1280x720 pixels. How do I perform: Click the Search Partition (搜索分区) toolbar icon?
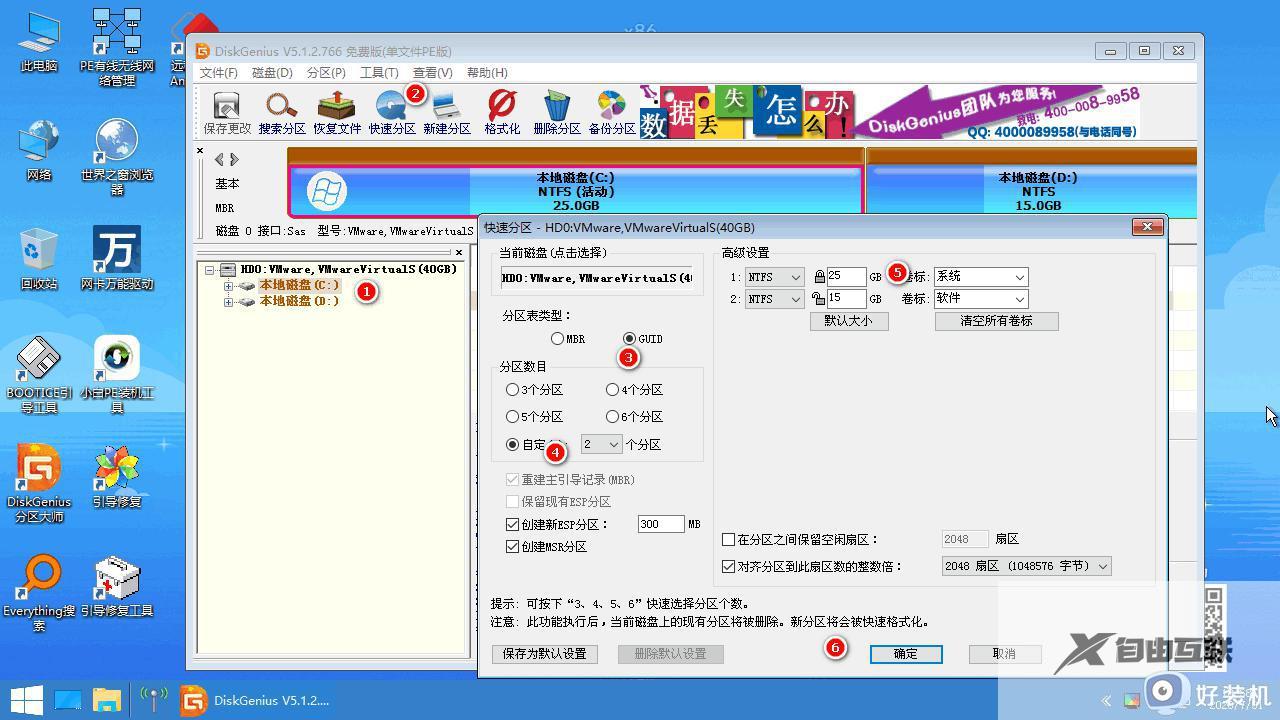click(282, 113)
